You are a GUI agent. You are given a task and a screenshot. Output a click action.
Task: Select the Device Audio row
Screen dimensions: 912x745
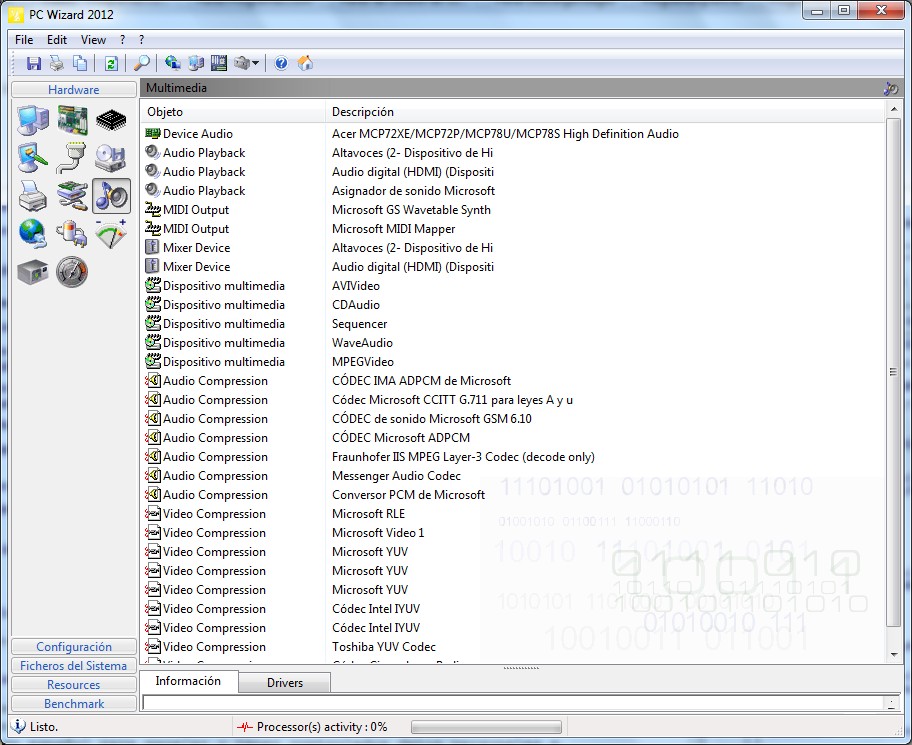coord(512,134)
